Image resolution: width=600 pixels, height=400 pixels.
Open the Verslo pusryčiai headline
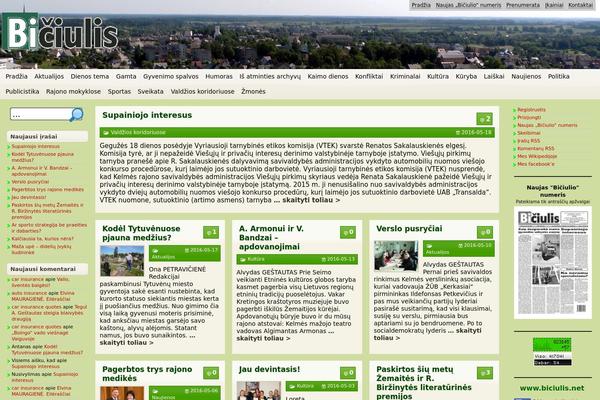[409, 229]
